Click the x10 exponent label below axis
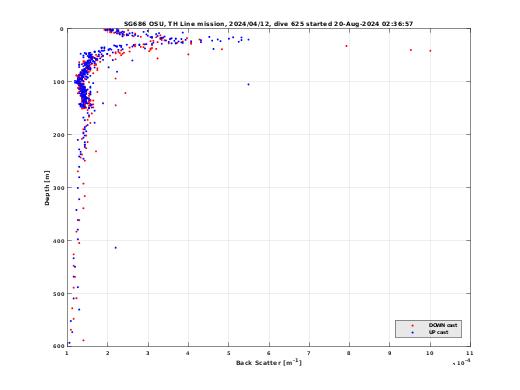 [462, 362]
